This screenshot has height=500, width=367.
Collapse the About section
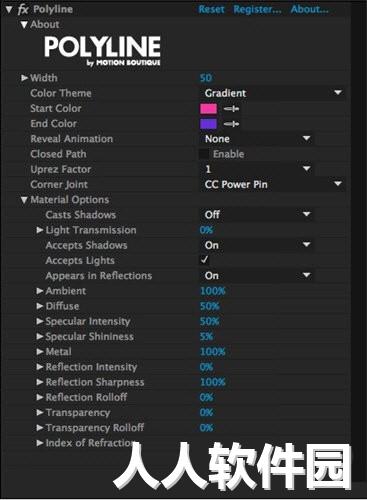coord(24,25)
